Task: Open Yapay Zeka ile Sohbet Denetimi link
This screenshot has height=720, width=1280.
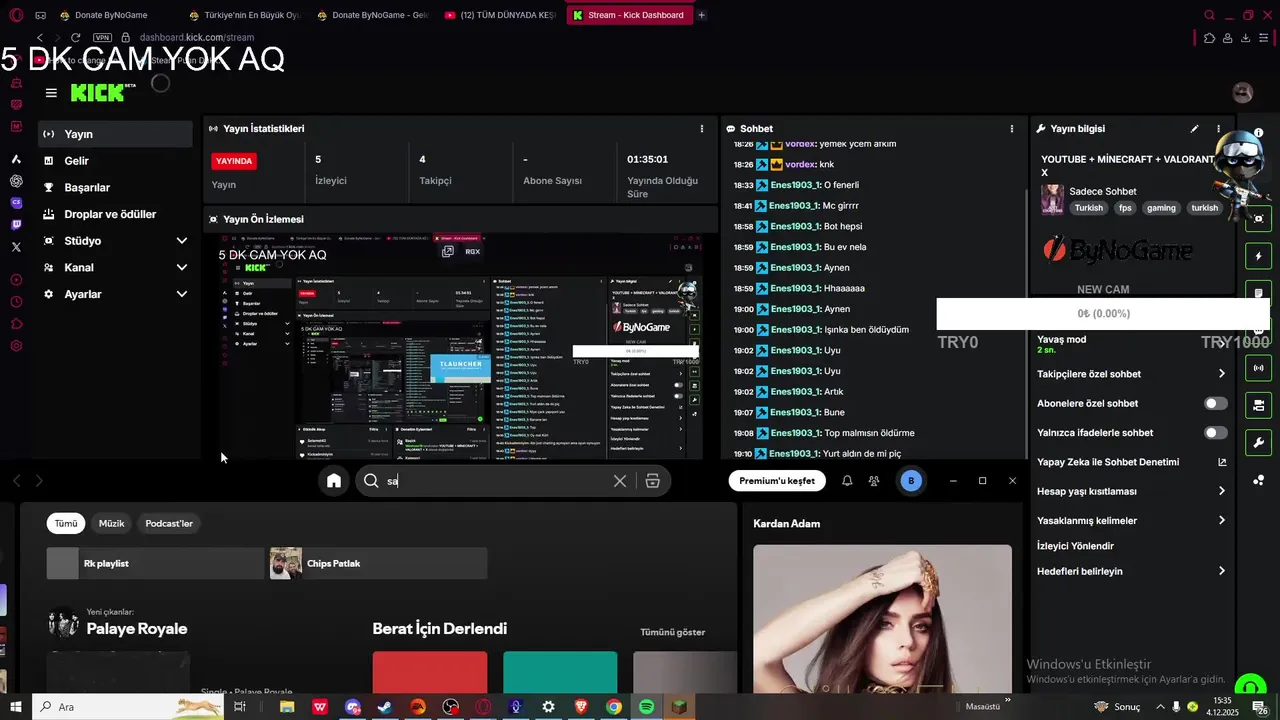Action: pos(1132,462)
